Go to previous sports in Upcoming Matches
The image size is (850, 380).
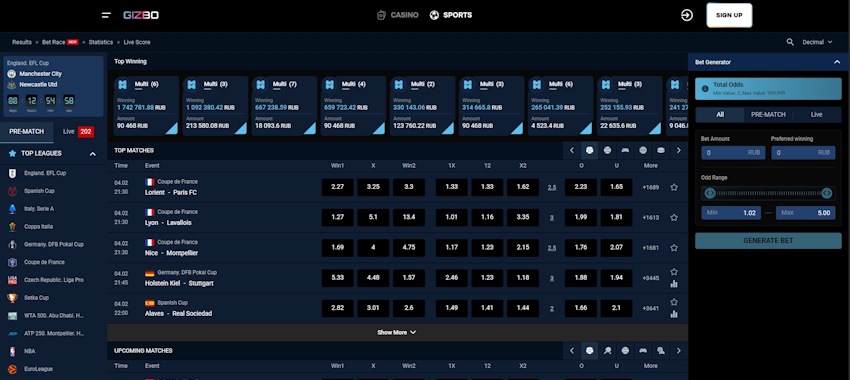571,351
